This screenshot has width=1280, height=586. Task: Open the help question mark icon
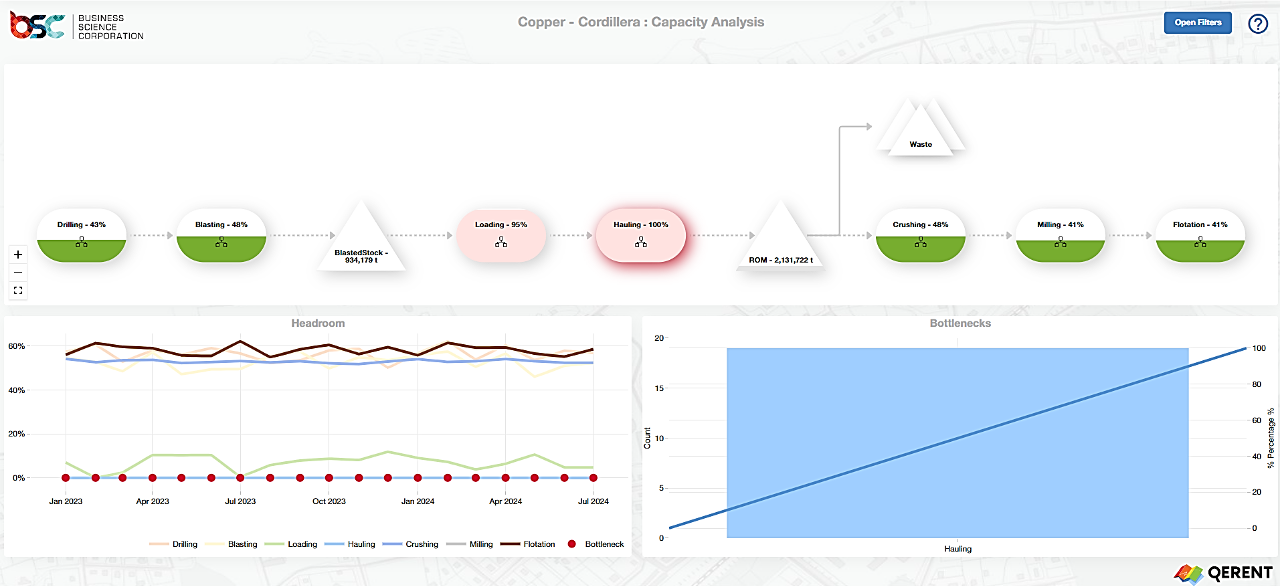[1258, 22]
